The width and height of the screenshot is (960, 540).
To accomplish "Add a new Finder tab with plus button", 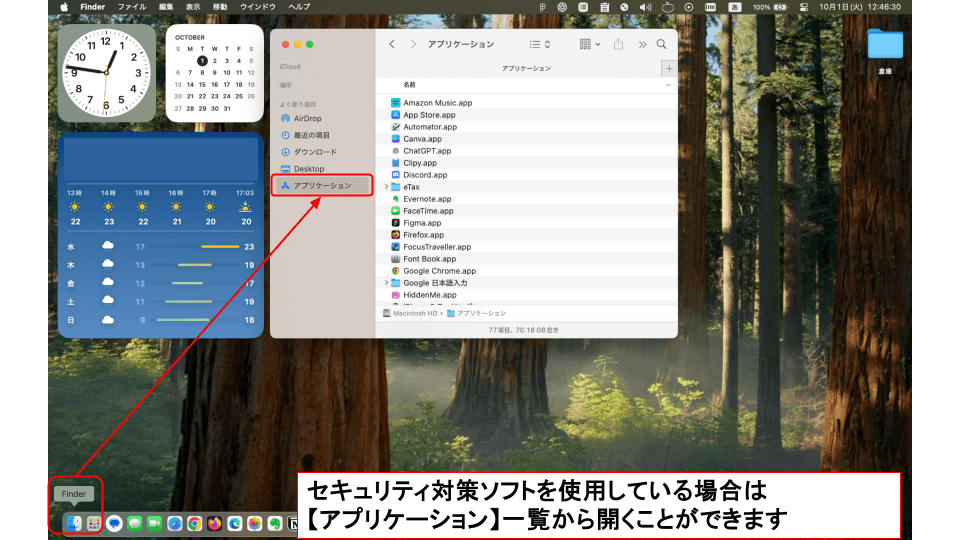I will pos(669,68).
